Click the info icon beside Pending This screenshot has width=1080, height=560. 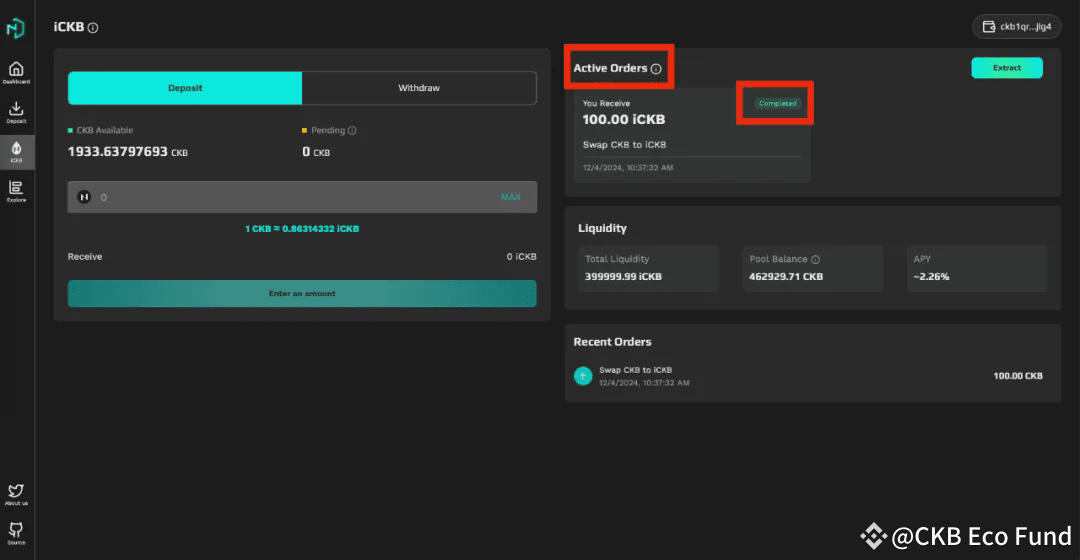[x=352, y=131]
